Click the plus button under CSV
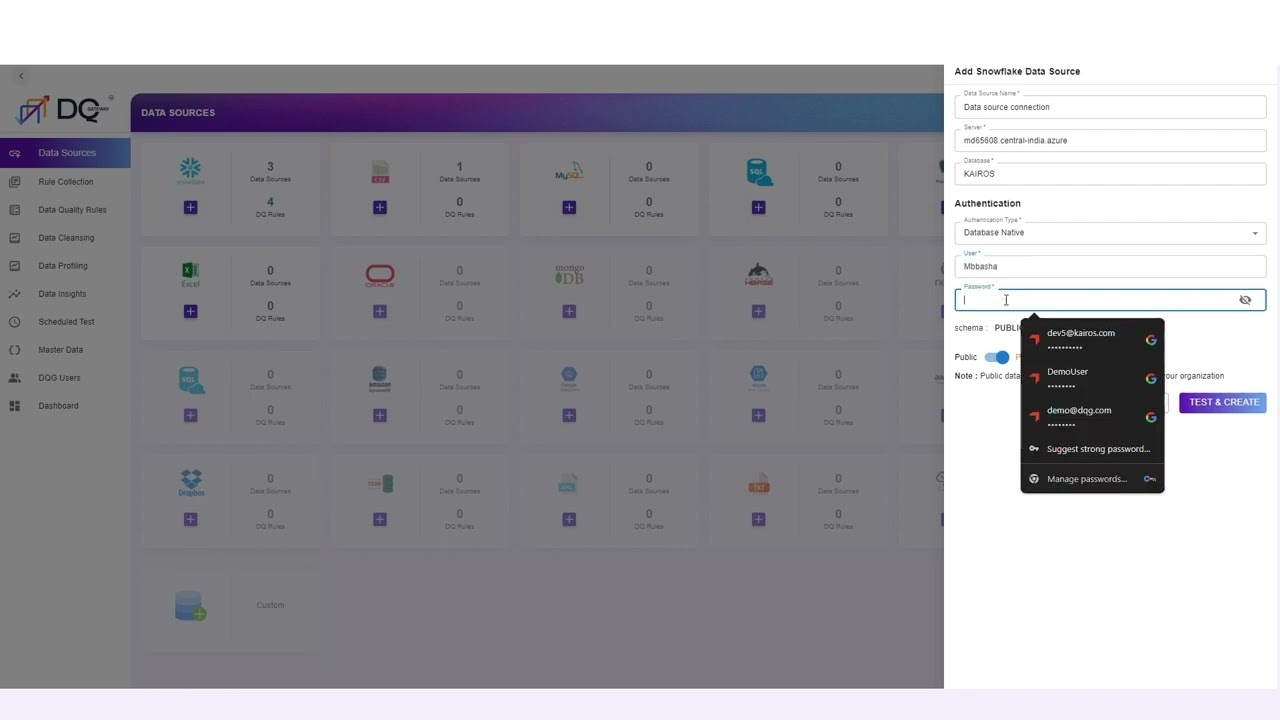The width and height of the screenshot is (1280, 720). click(379, 207)
